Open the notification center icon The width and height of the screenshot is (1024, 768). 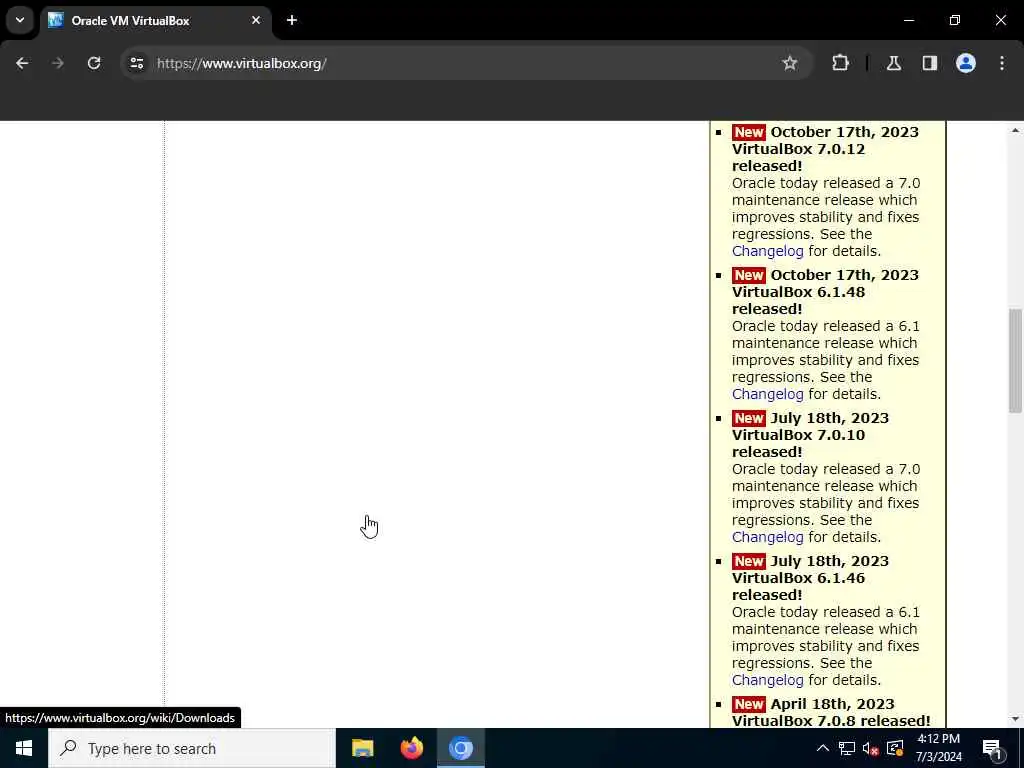click(992, 748)
